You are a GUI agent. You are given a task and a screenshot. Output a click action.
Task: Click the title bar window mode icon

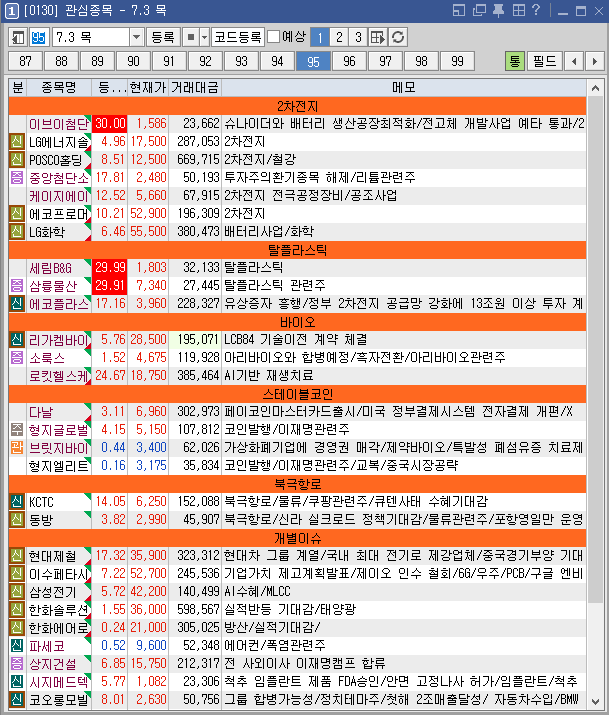[x=459, y=10]
